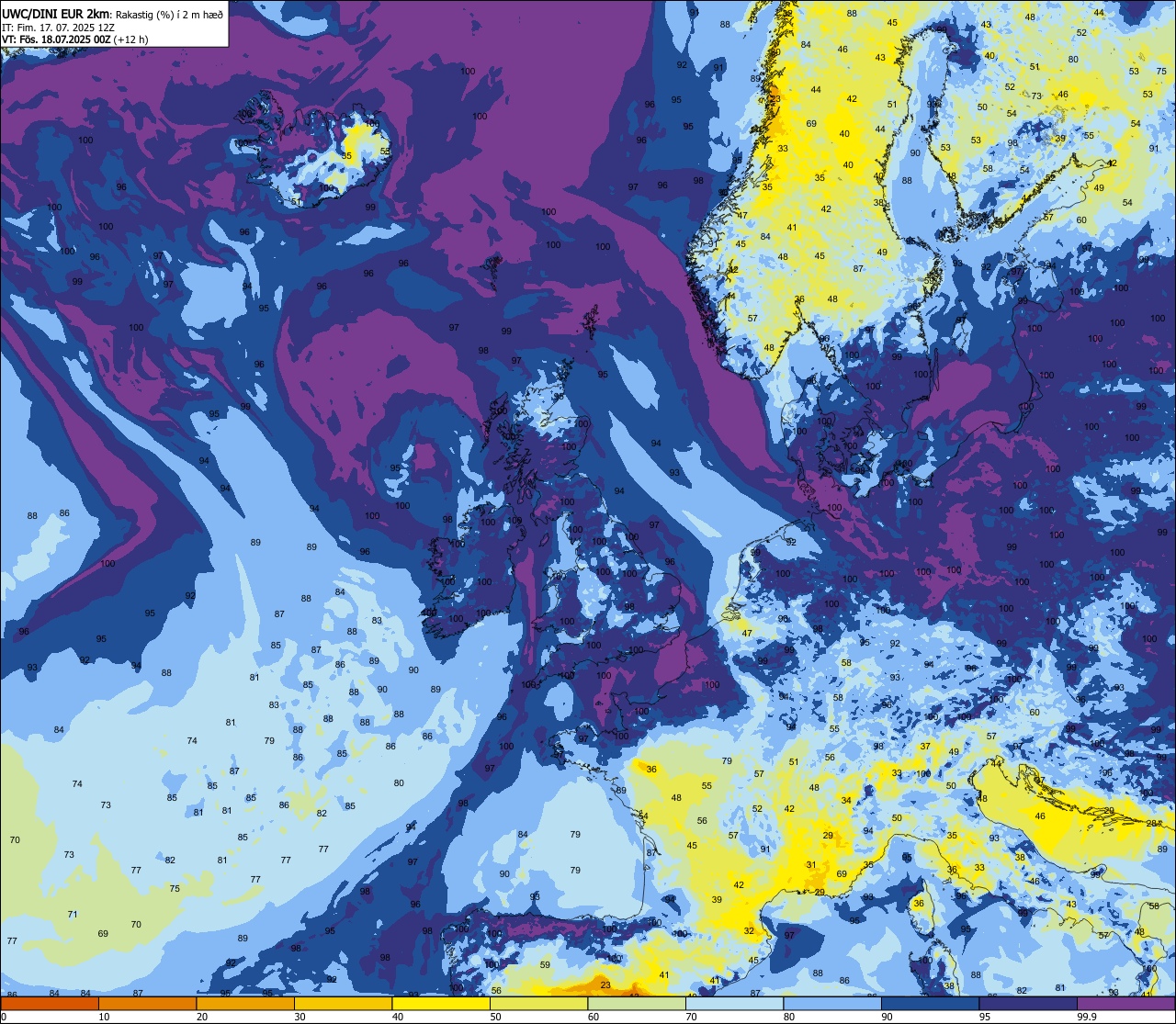Click the 50–60 % pale yellow legend swatch

pyautogui.click(x=538, y=1004)
